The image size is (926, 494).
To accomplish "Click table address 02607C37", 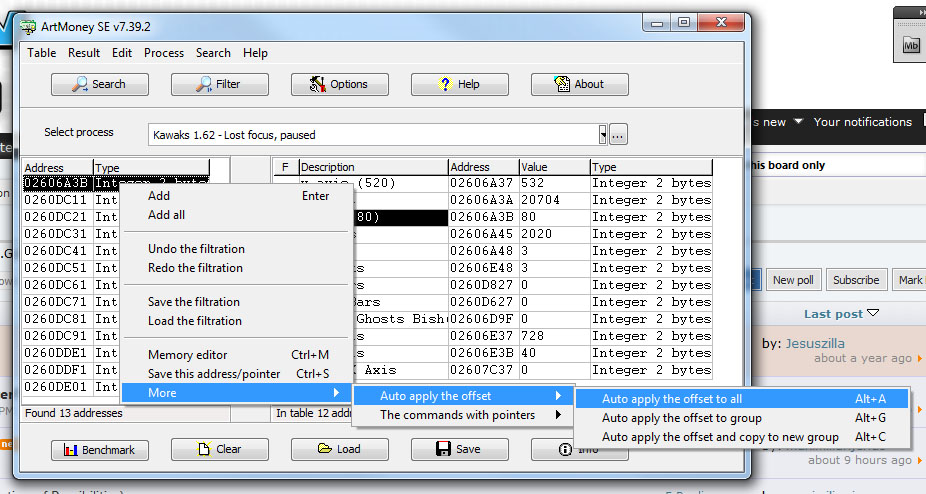I will 481,370.
